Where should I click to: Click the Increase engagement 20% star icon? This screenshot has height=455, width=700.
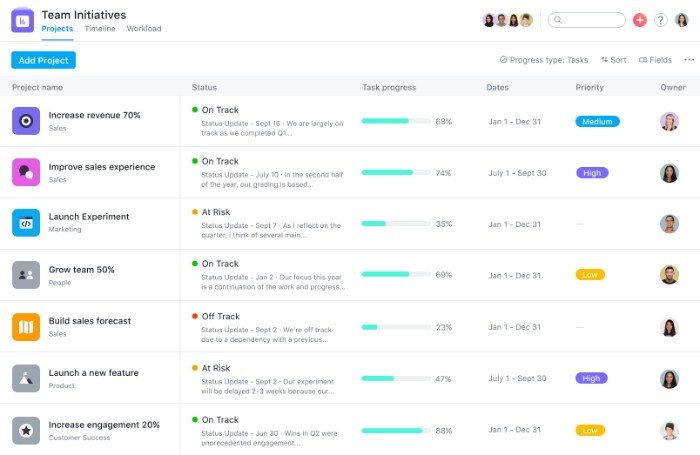pos(26,430)
